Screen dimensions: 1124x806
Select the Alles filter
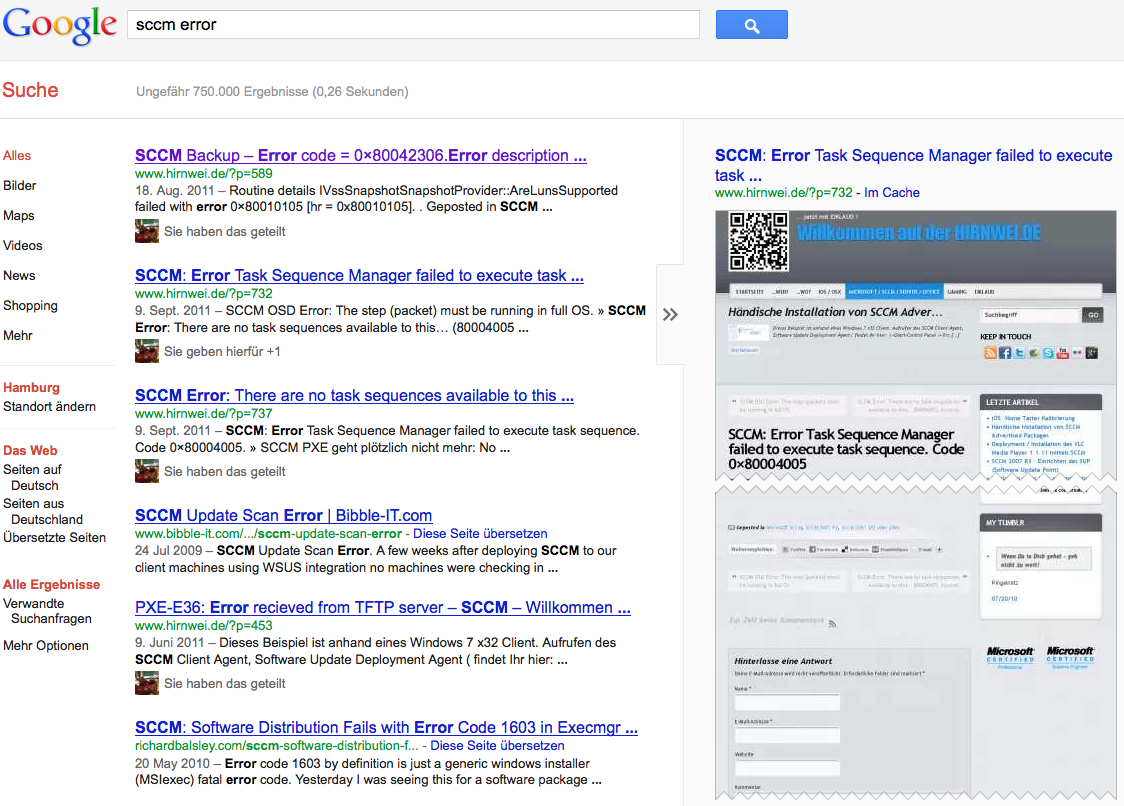click(x=17, y=156)
